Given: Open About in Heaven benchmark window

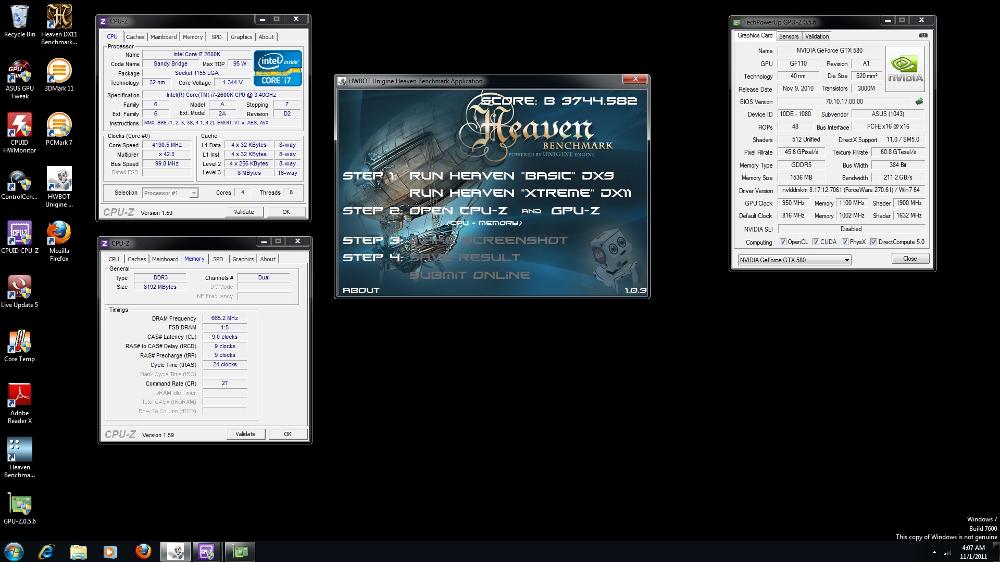Looking at the screenshot, I should [x=361, y=290].
